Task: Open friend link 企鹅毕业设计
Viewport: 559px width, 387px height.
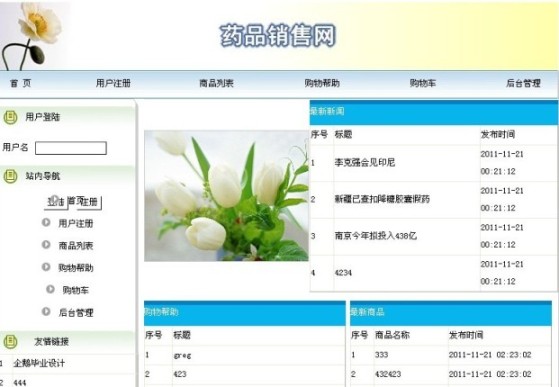Action: point(39,363)
